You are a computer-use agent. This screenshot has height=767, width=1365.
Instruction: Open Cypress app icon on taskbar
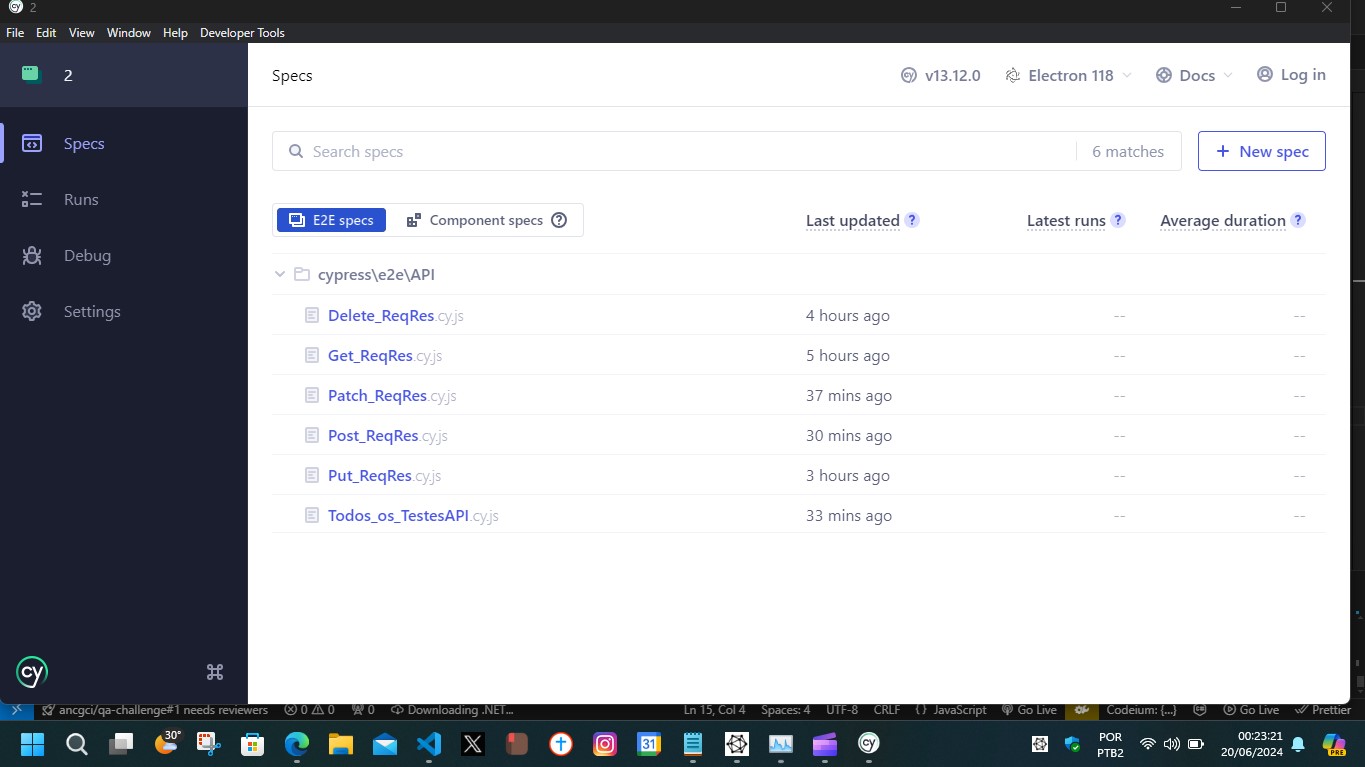click(x=869, y=744)
